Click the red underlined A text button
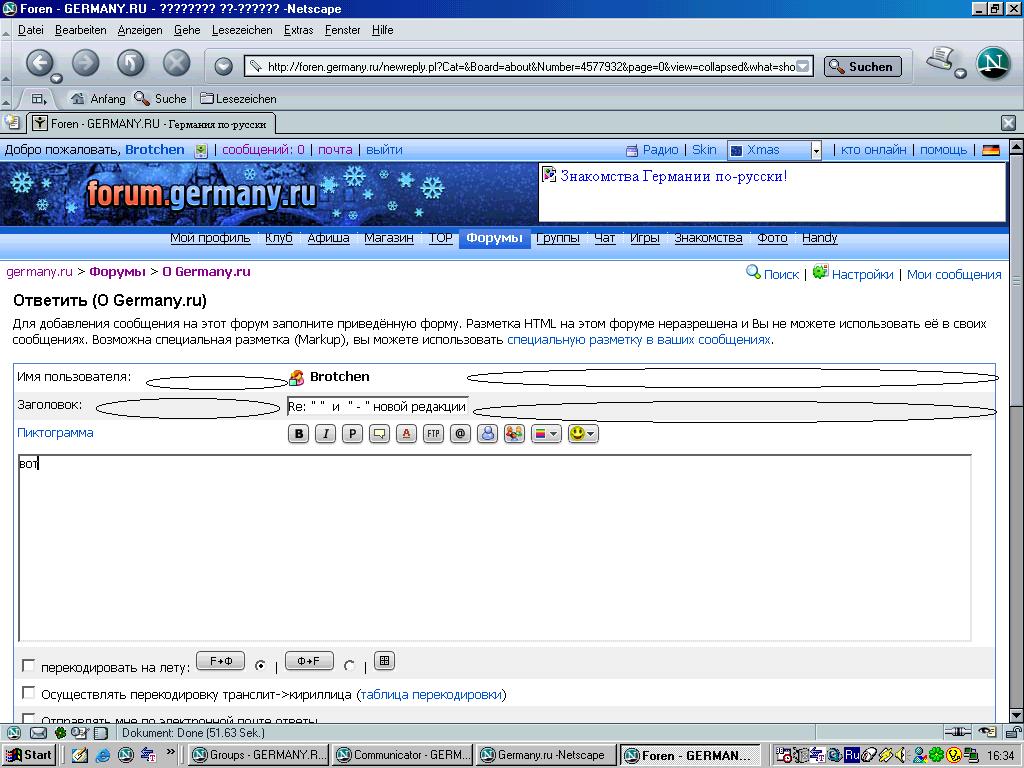 pyautogui.click(x=406, y=434)
